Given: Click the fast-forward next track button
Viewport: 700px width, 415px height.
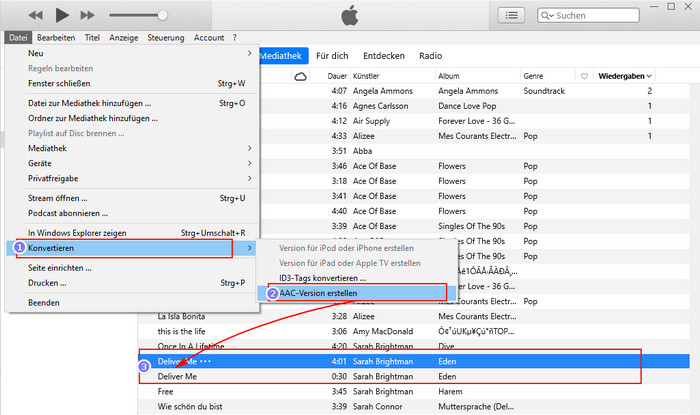Looking at the screenshot, I should [88, 16].
